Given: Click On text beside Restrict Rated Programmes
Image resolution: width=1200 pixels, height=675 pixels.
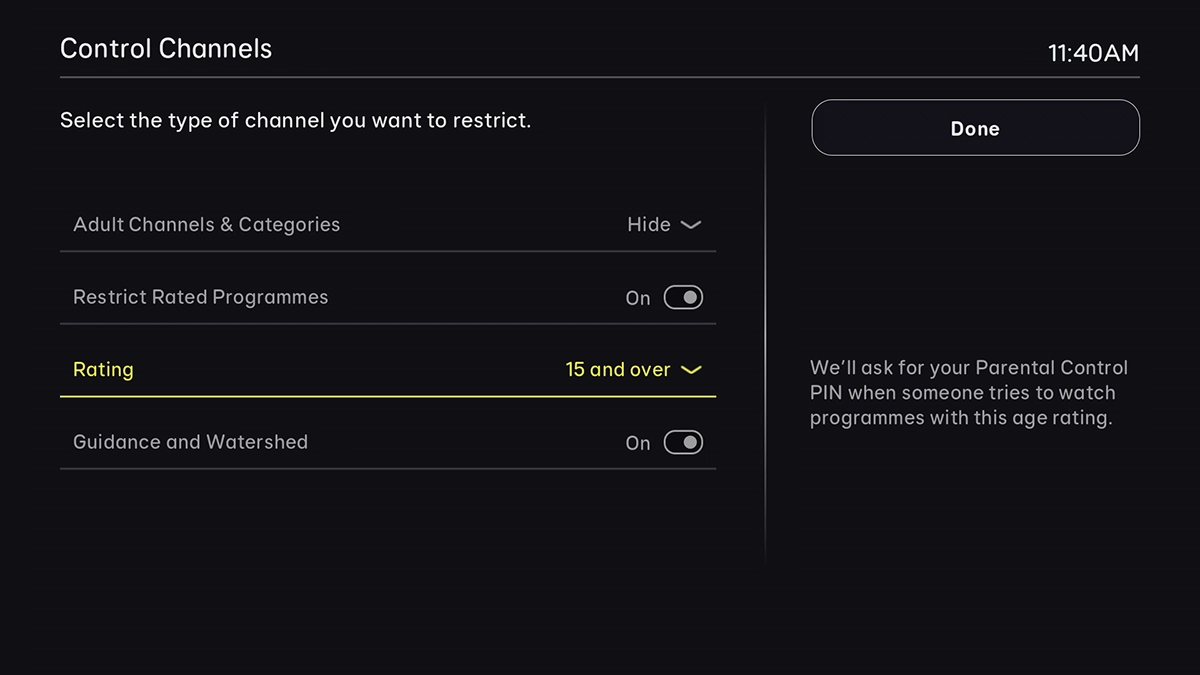Looking at the screenshot, I should [637, 298].
